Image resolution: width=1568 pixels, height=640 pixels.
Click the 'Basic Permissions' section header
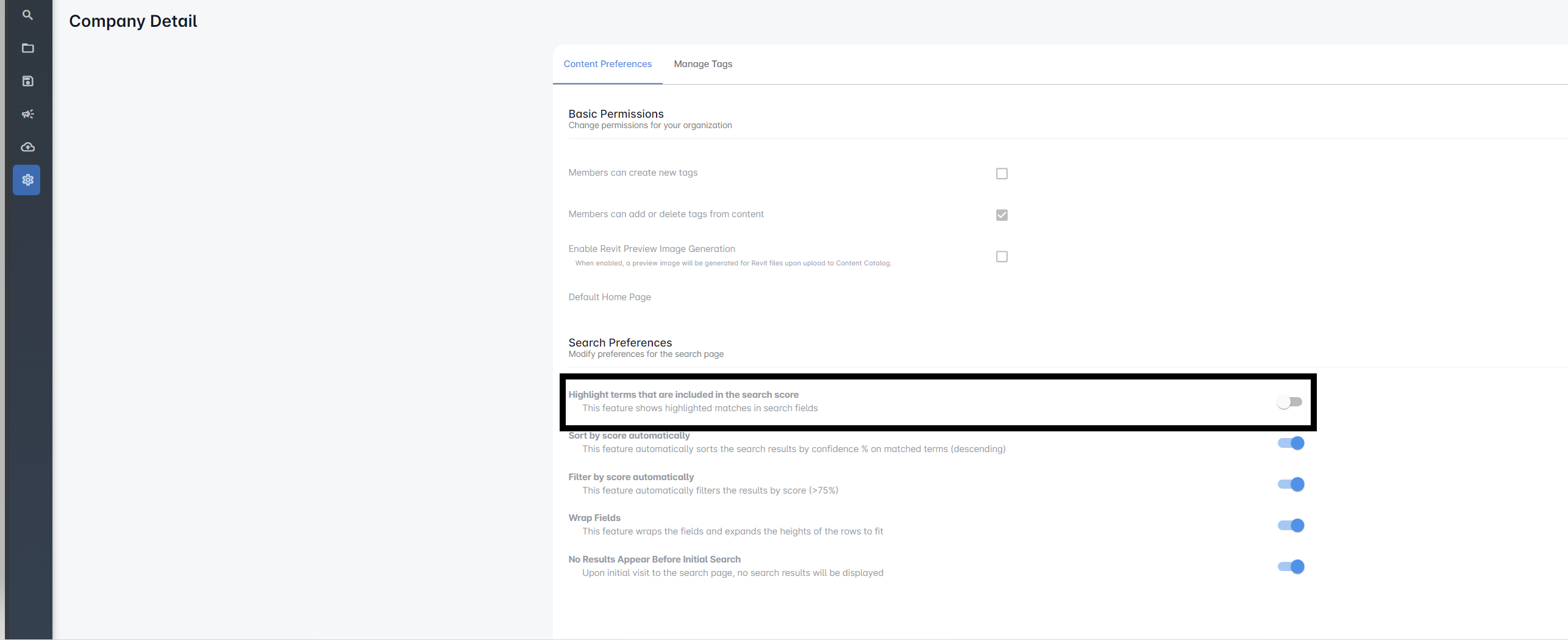tap(616, 113)
